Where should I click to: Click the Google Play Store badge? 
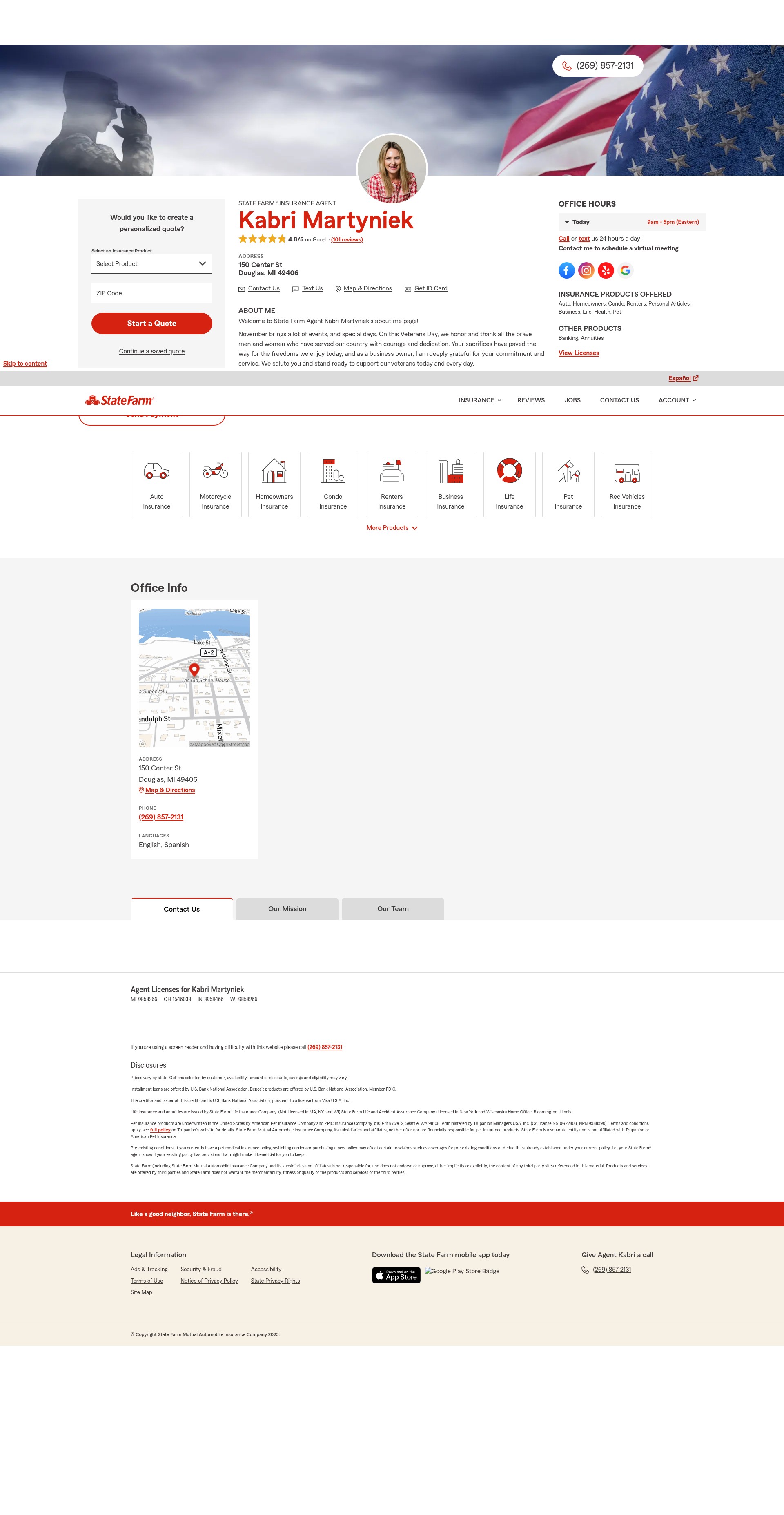(462, 1271)
